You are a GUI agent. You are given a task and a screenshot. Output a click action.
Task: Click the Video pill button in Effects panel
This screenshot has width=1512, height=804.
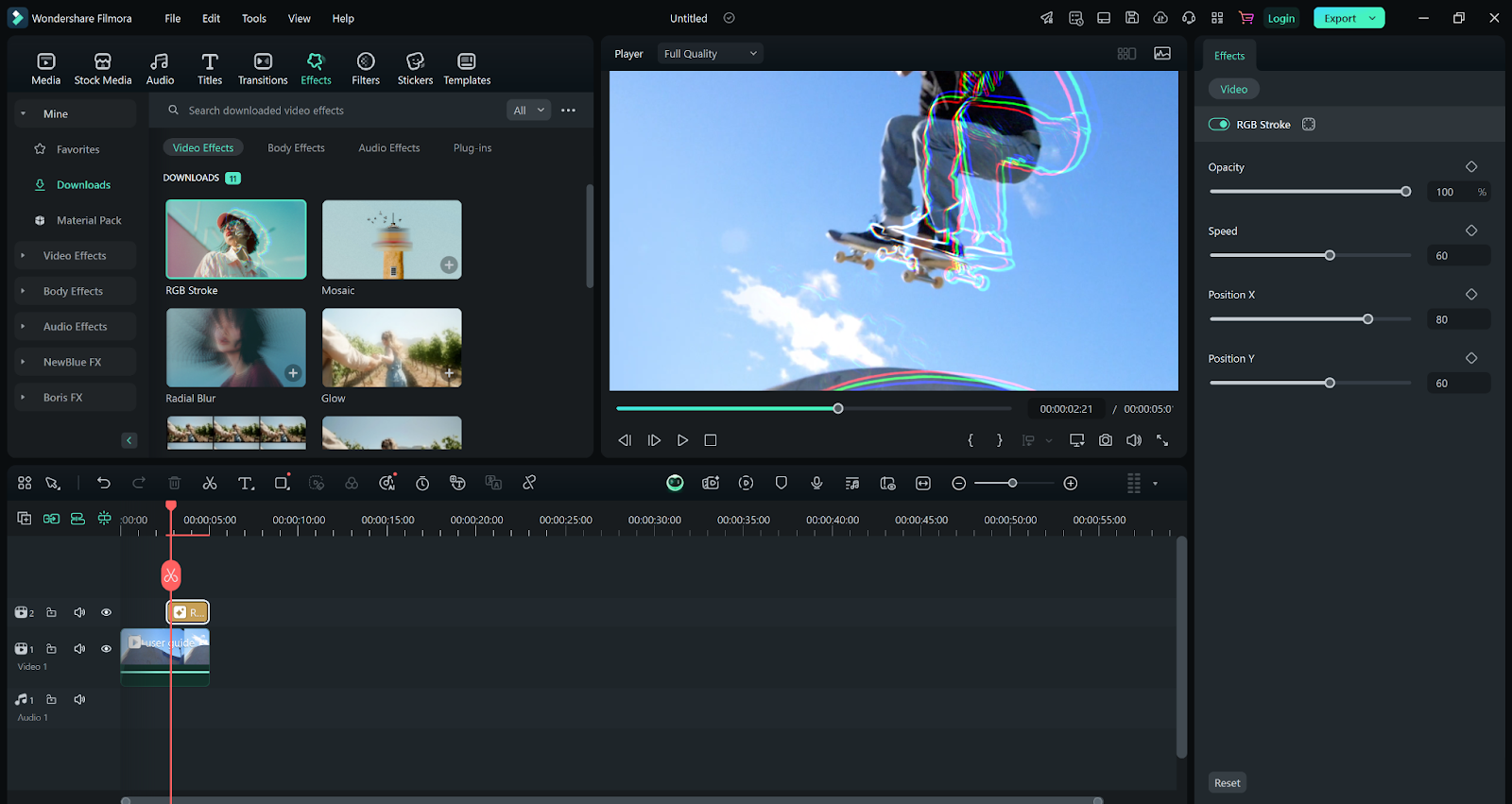1234,89
